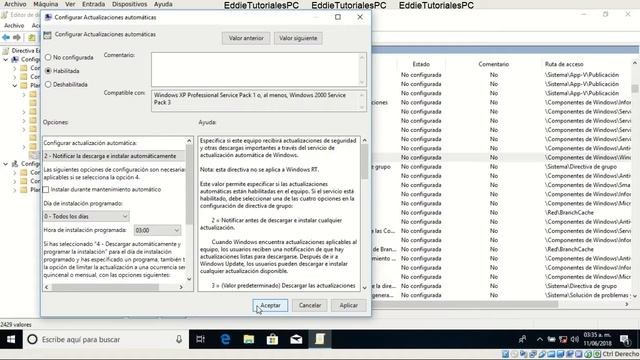Viewport: 640px width, 360px height.
Task: Click the Opciones panel horizontal scrollbar
Action: (x=105, y=287)
